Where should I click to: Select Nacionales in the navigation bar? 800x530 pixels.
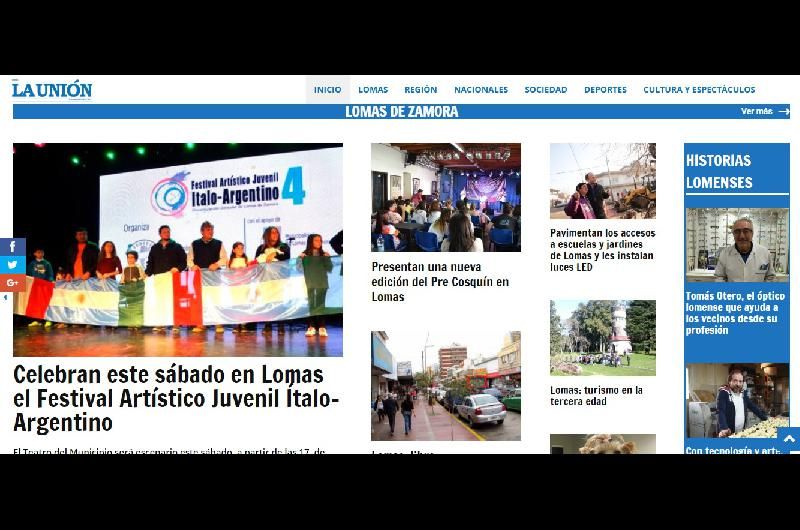(480, 90)
